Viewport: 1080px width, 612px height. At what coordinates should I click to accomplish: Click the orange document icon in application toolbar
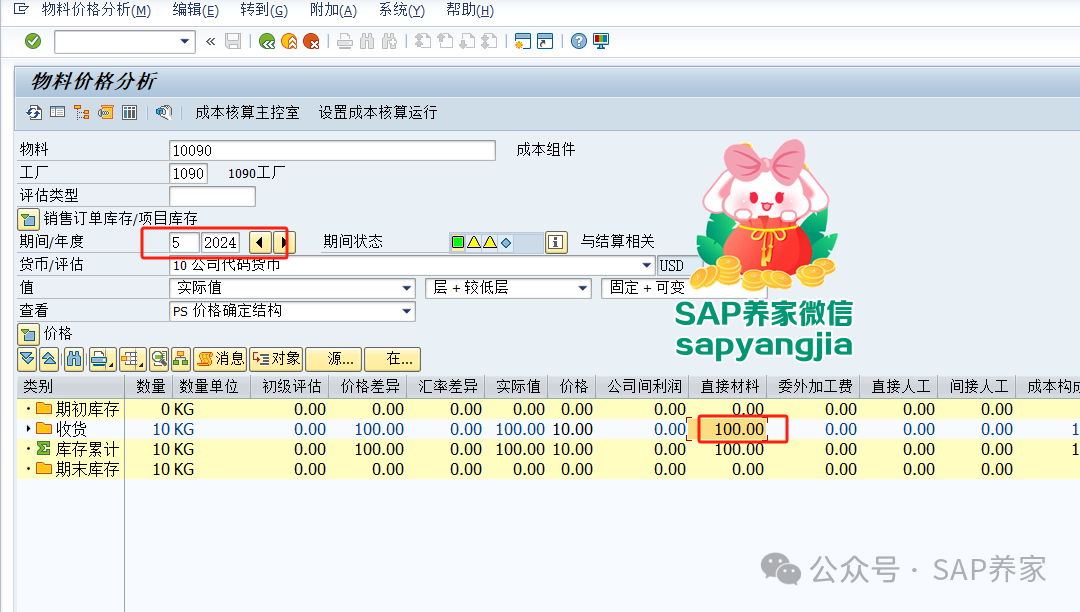(105, 112)
